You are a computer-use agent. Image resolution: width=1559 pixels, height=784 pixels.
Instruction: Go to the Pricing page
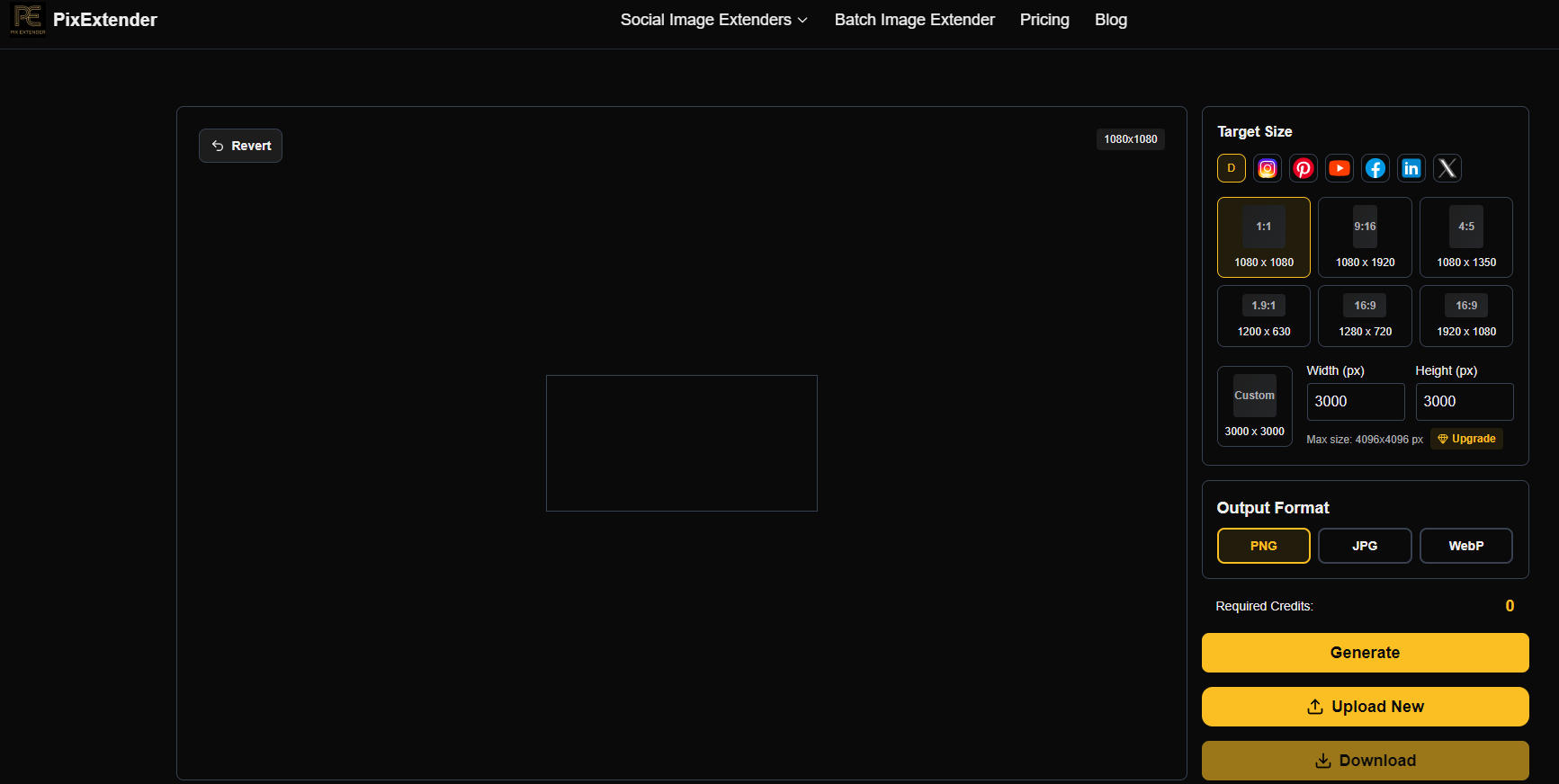tap(1044, 20)
